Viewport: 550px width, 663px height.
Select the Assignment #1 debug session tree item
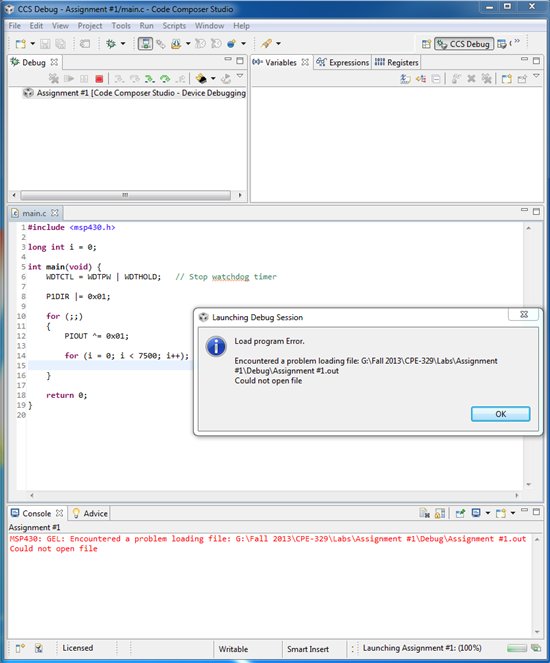coord(134,93)
